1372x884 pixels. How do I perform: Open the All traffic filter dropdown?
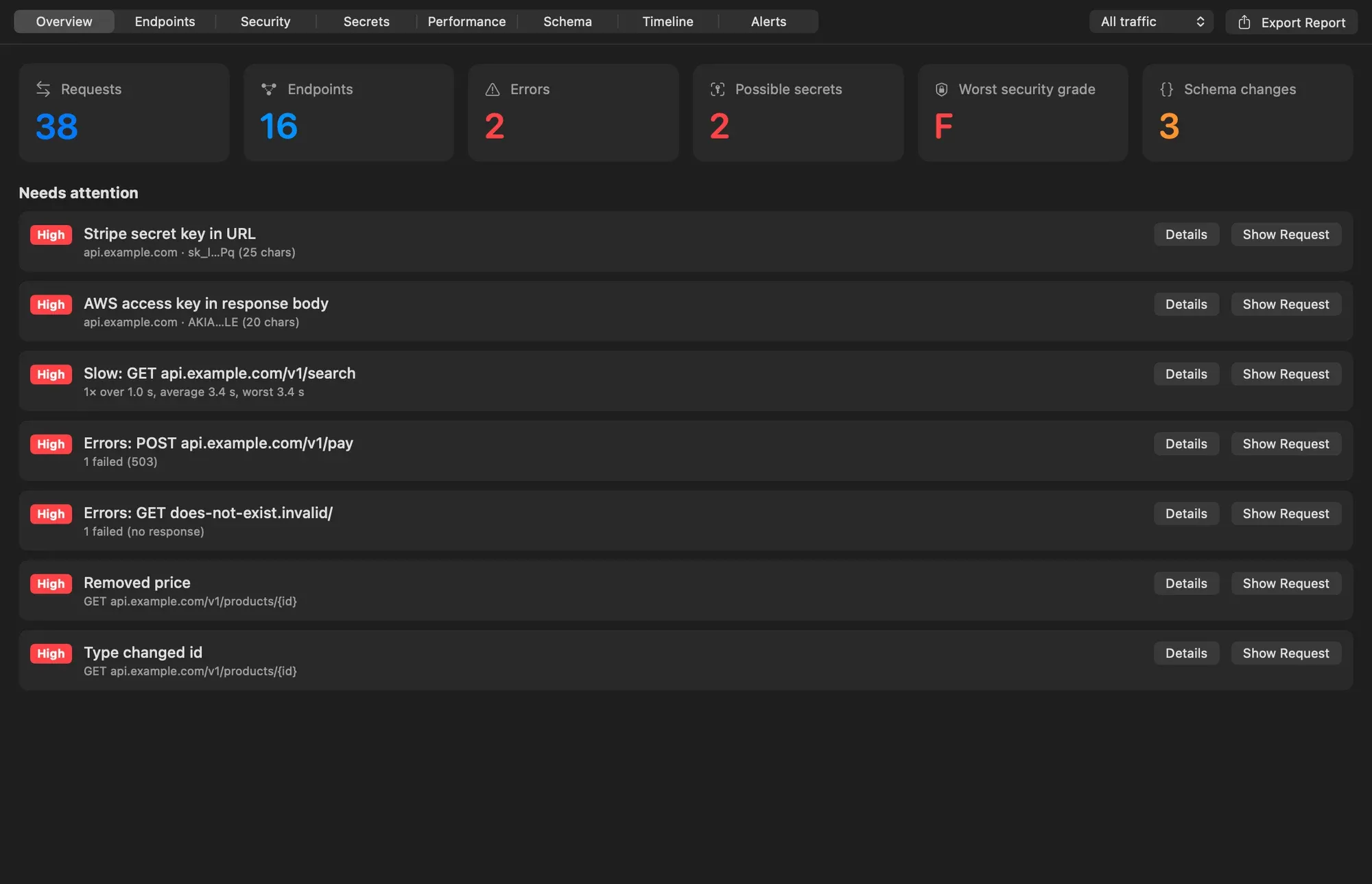pos(1151,21)
